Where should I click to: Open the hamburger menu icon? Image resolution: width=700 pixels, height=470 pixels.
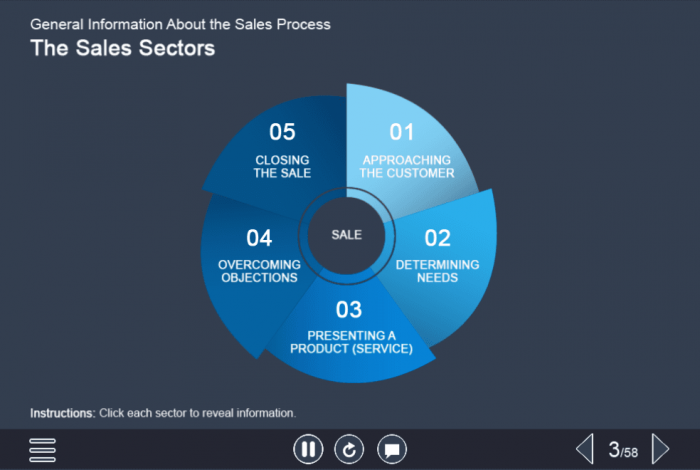(42, 450)
